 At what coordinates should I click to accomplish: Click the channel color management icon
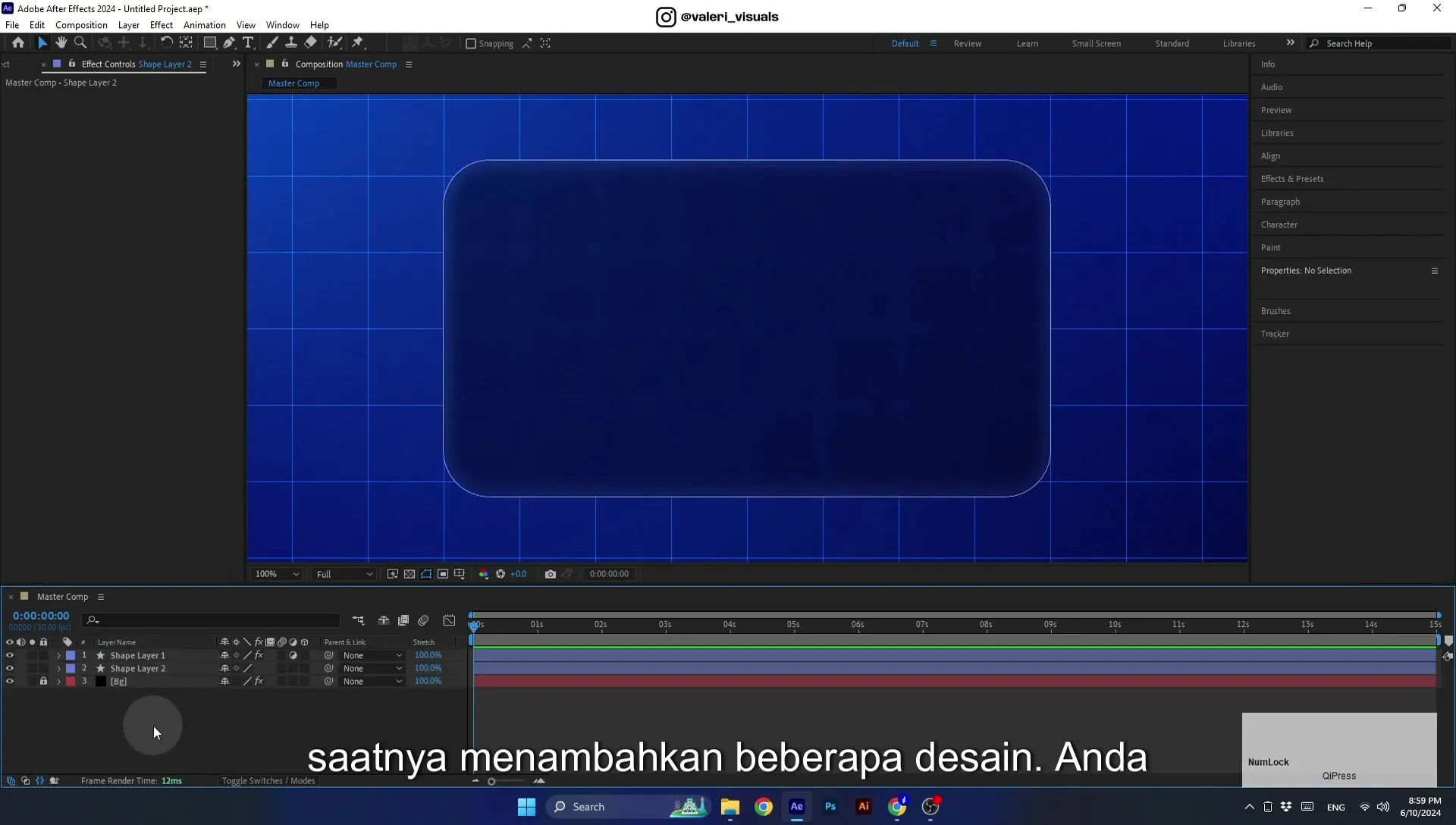click(484, 574)
